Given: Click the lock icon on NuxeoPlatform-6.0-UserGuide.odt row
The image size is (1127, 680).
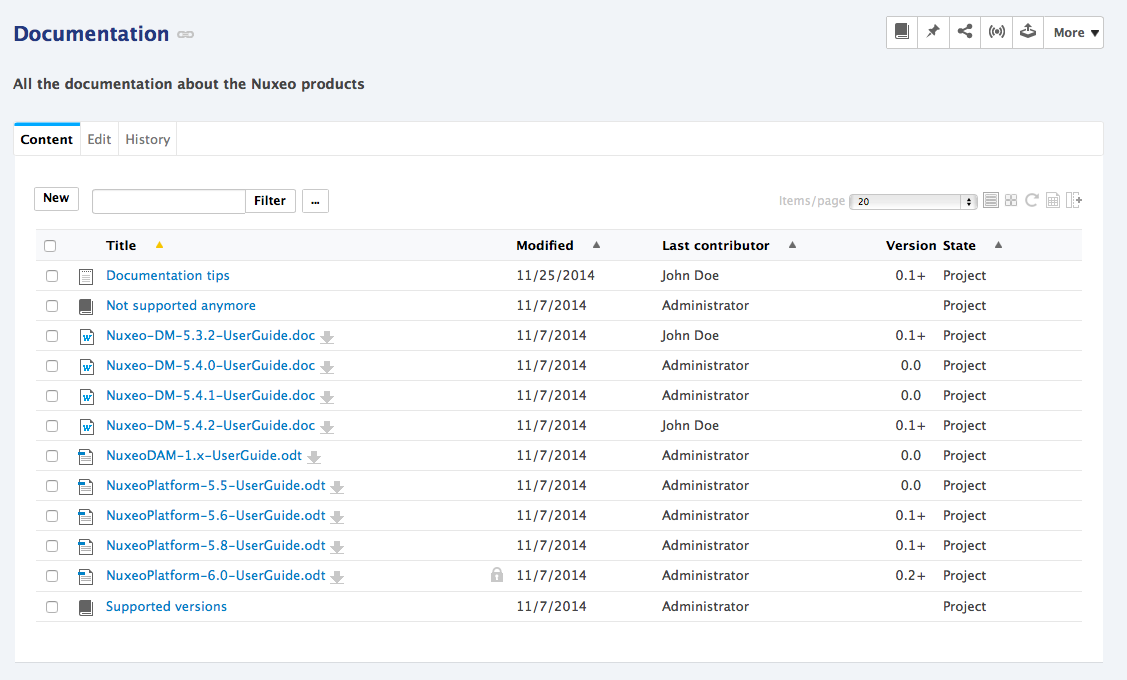Looking at the screenshot, I should 497,574.
